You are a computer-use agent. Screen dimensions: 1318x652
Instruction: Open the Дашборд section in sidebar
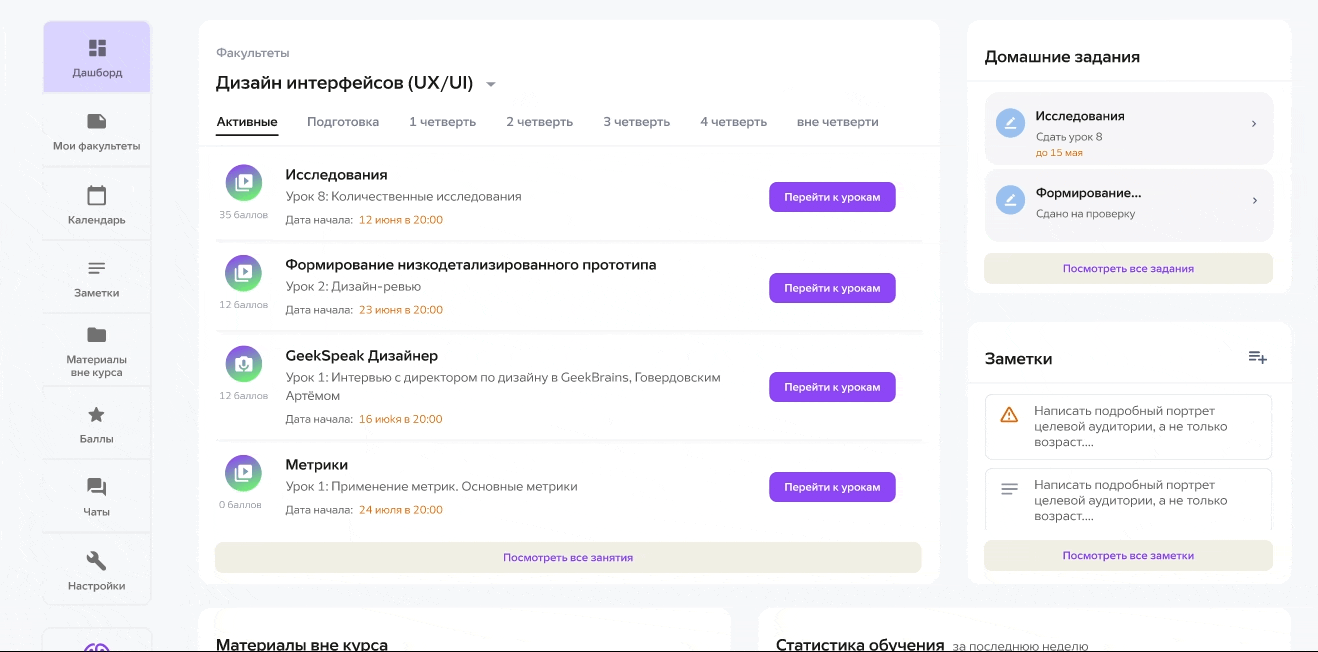96,56
